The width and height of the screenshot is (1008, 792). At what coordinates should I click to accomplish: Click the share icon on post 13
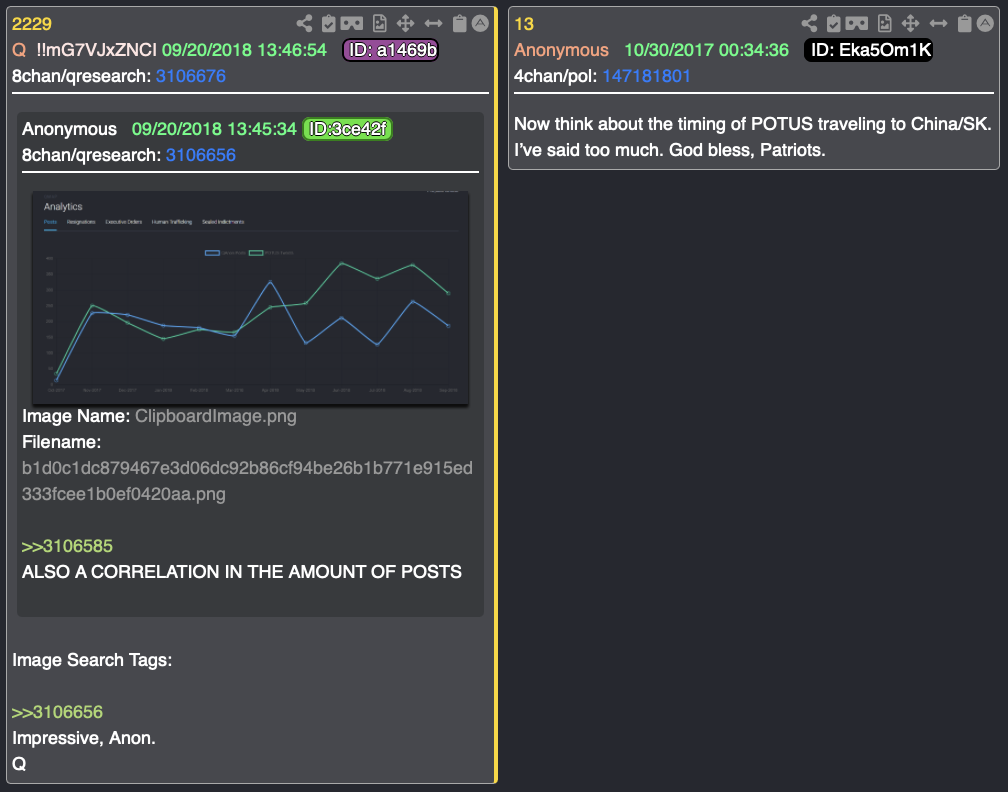809,24
